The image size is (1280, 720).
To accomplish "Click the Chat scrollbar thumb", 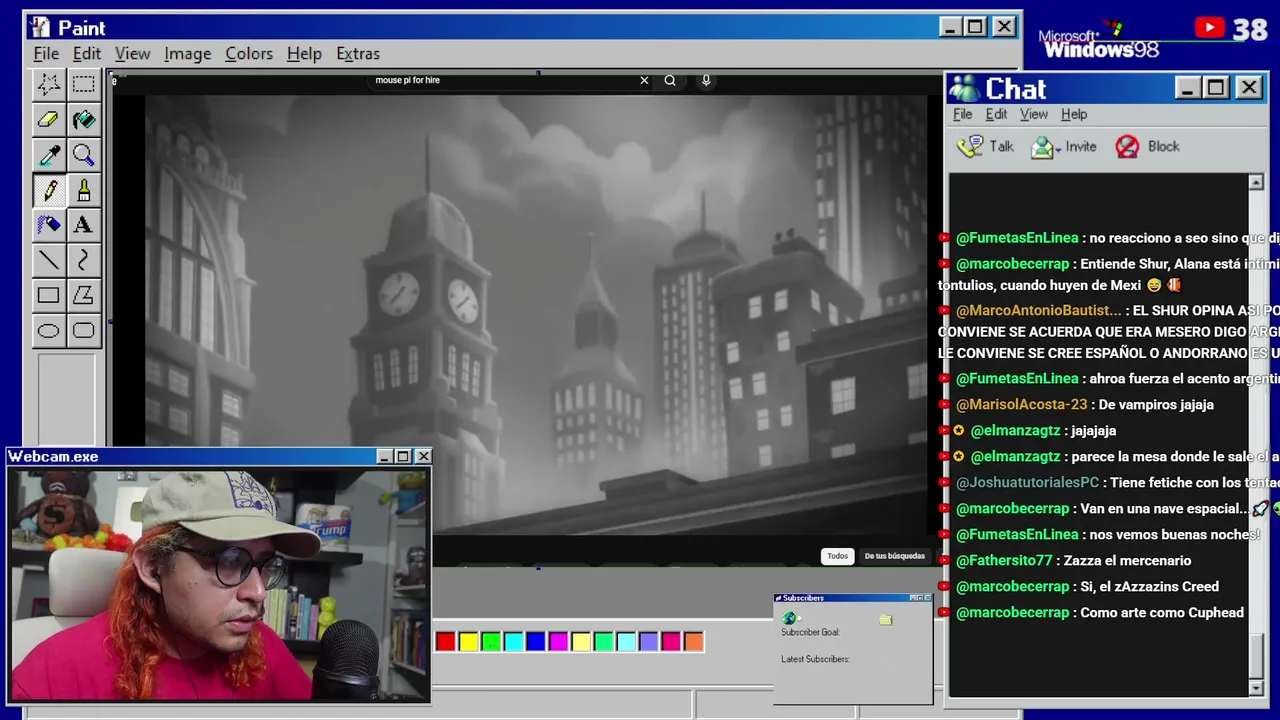I will pos(1256,657).
